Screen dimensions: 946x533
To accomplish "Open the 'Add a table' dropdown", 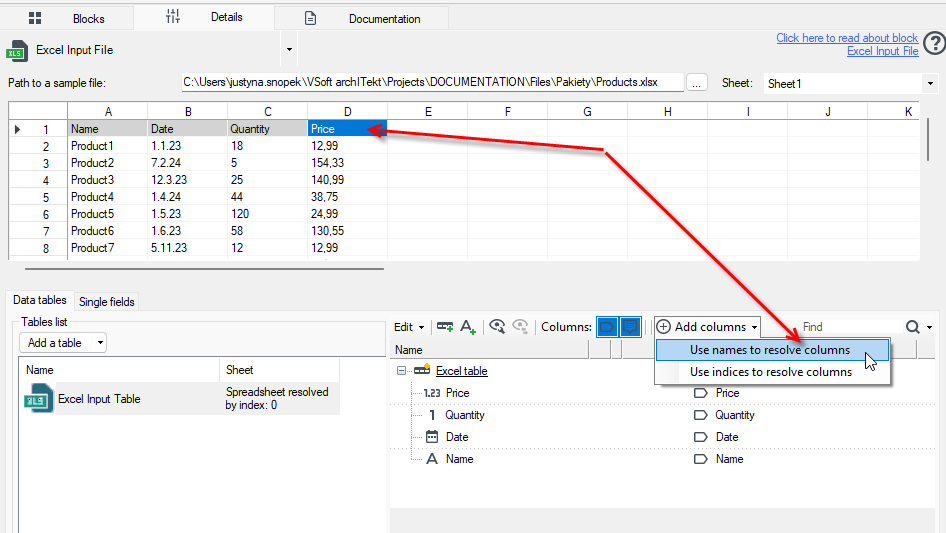I will pos(63,343).
